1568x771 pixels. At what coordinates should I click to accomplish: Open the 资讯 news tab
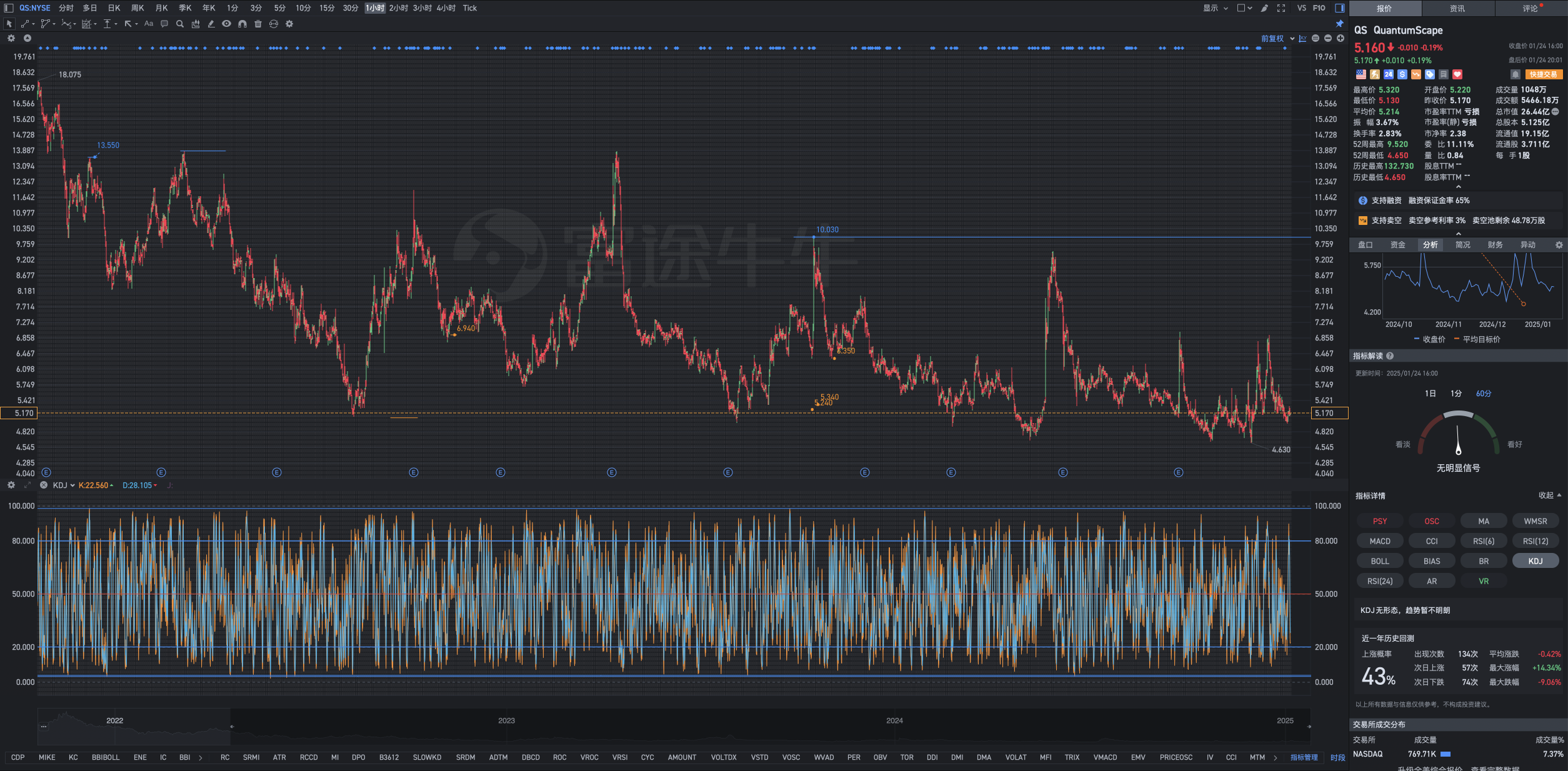coord(1457,8)
